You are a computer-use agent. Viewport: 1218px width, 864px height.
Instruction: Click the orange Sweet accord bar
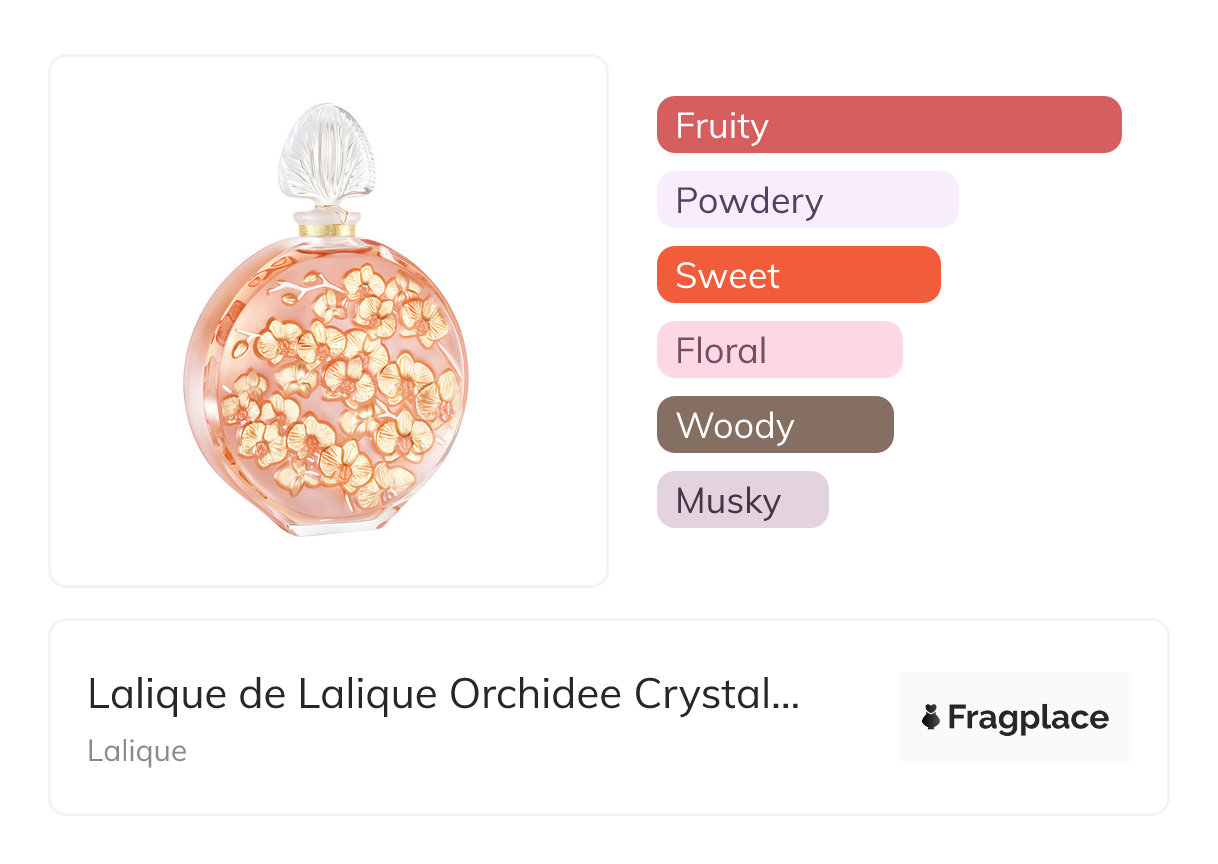(x=798, y=275)
